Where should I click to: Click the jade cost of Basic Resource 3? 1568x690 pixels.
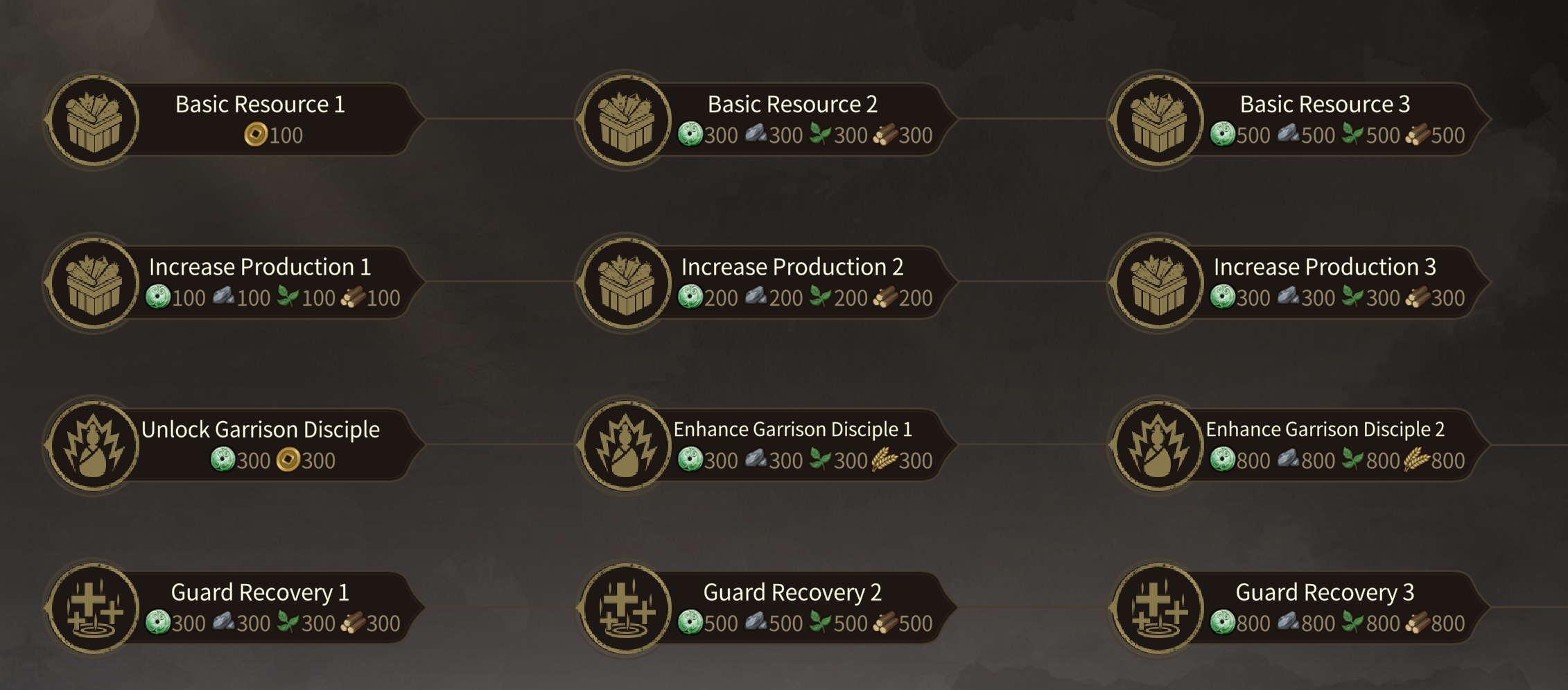coord(1240,135)
